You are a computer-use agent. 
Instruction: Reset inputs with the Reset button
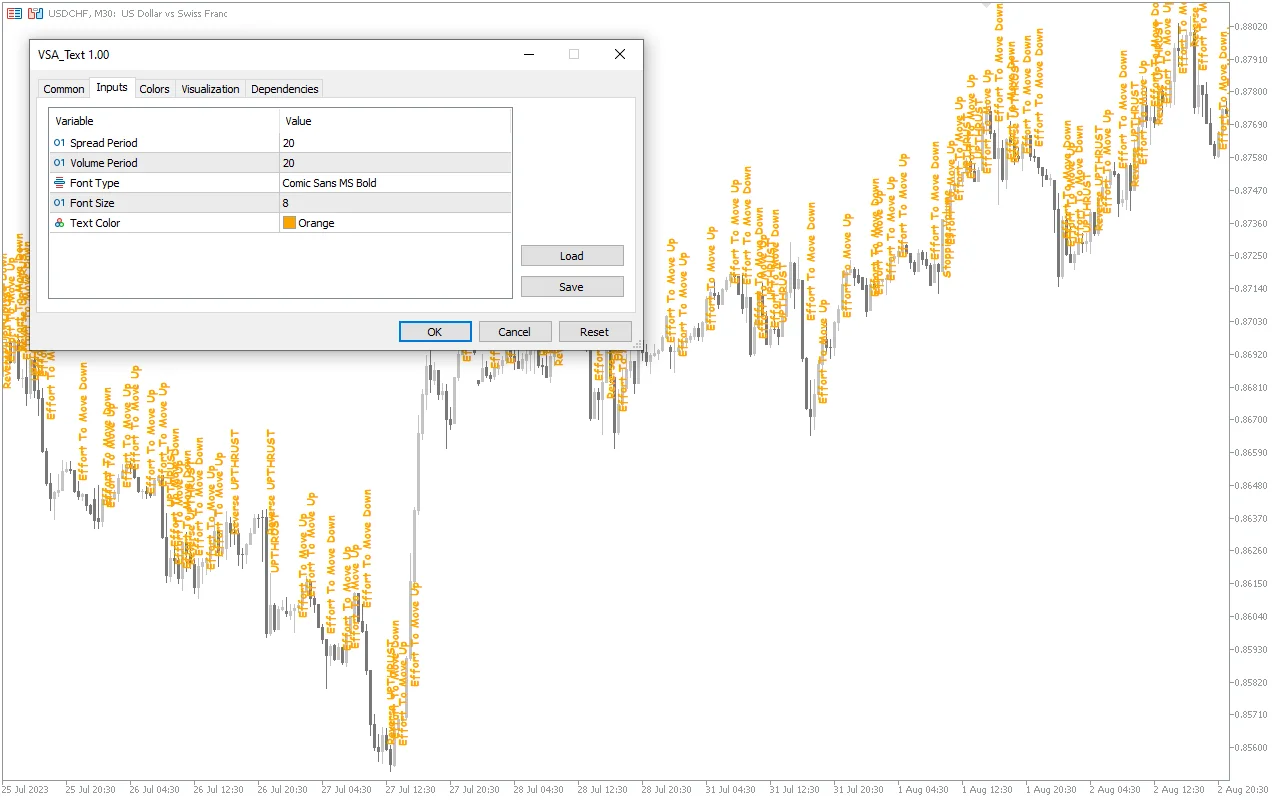pos(594,332)
